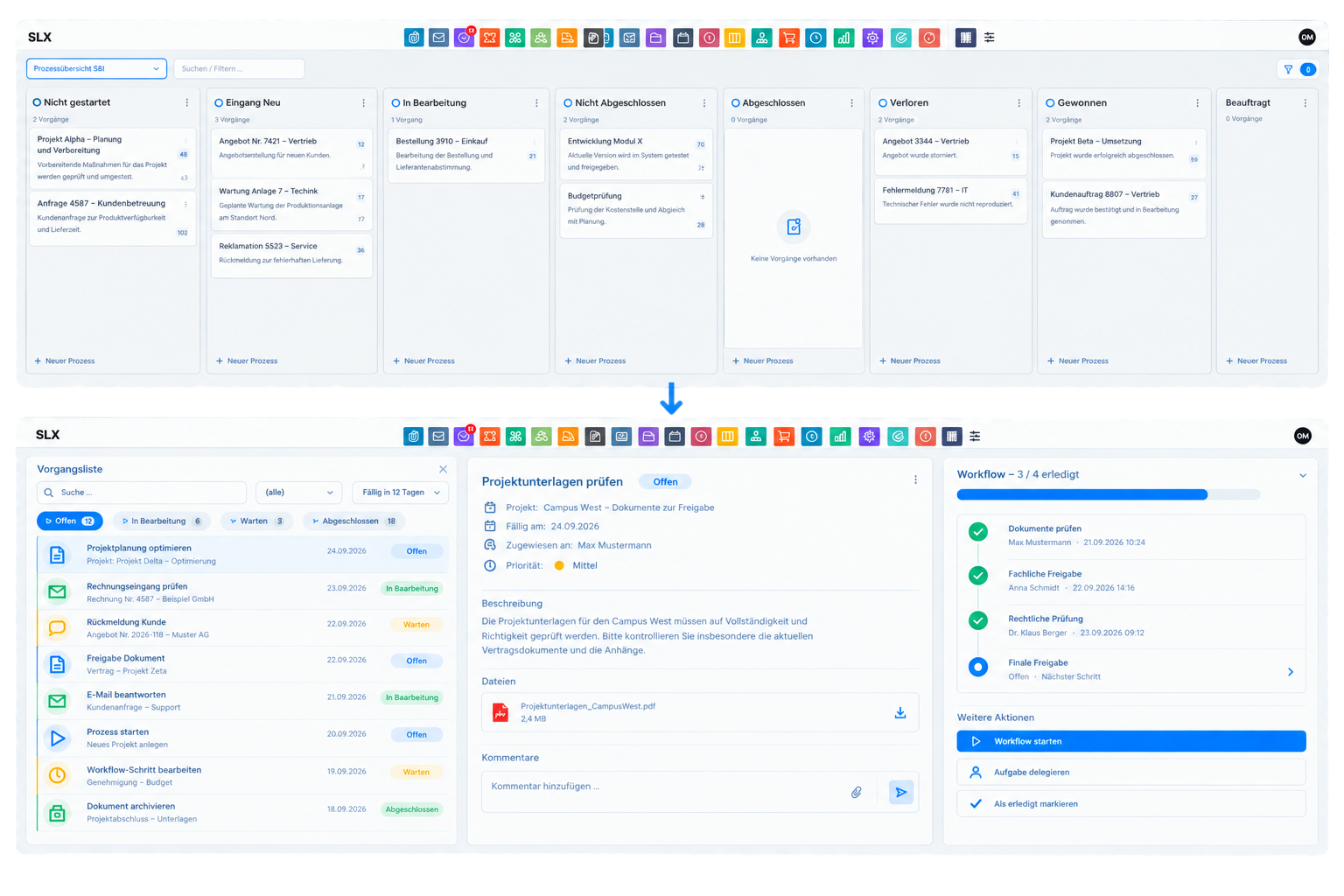Viewport: 1344px width, 896px height.
Task: Open the Nicht gestartet column options menu
Action: pos(187,102)
